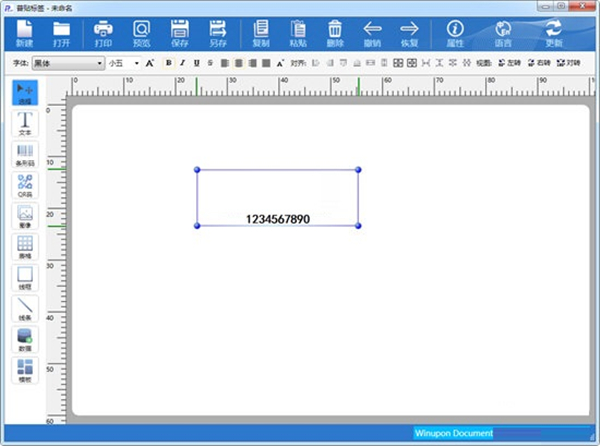Choose the Table (表格) tool
The image size is (600, 446).
click(25, 246)
